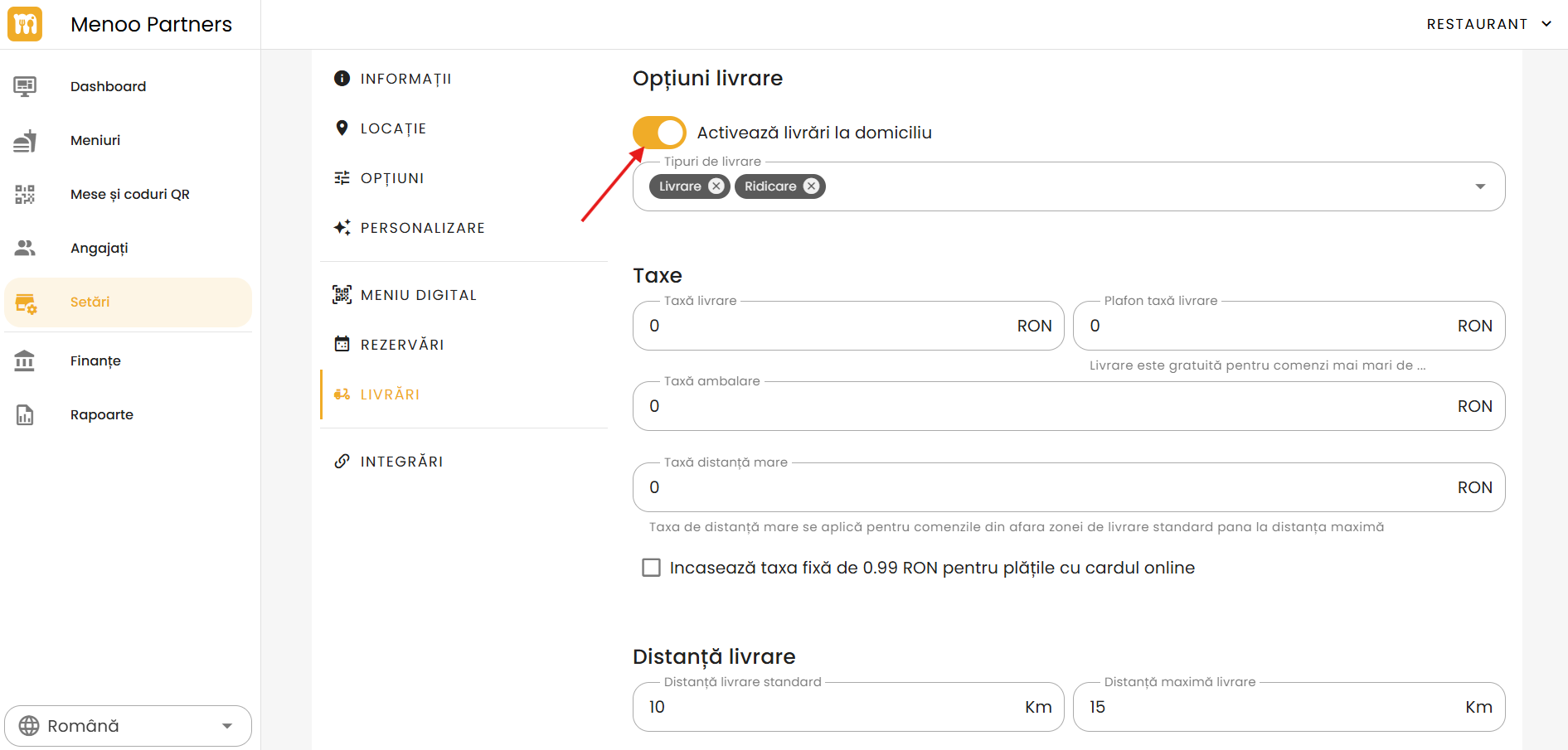This screenshot has height=750, width=1568.
Task: Remove the Ridicare pickup chip
Action: [x=811, y=186]
